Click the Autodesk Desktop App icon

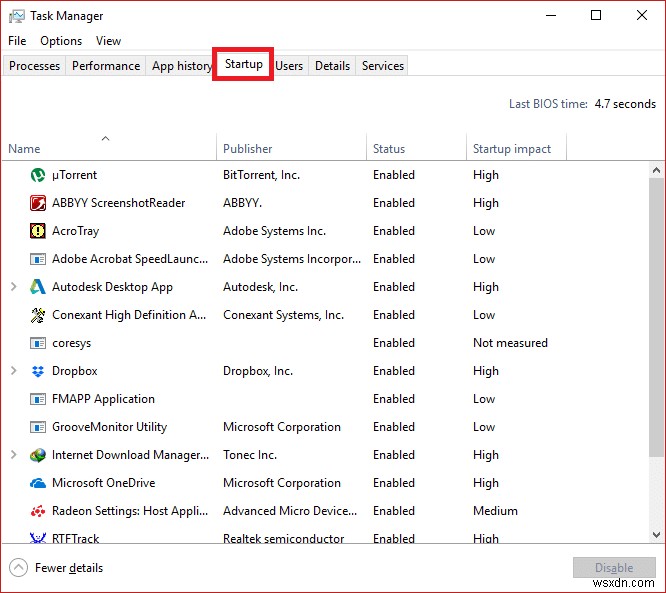point(38,287)
